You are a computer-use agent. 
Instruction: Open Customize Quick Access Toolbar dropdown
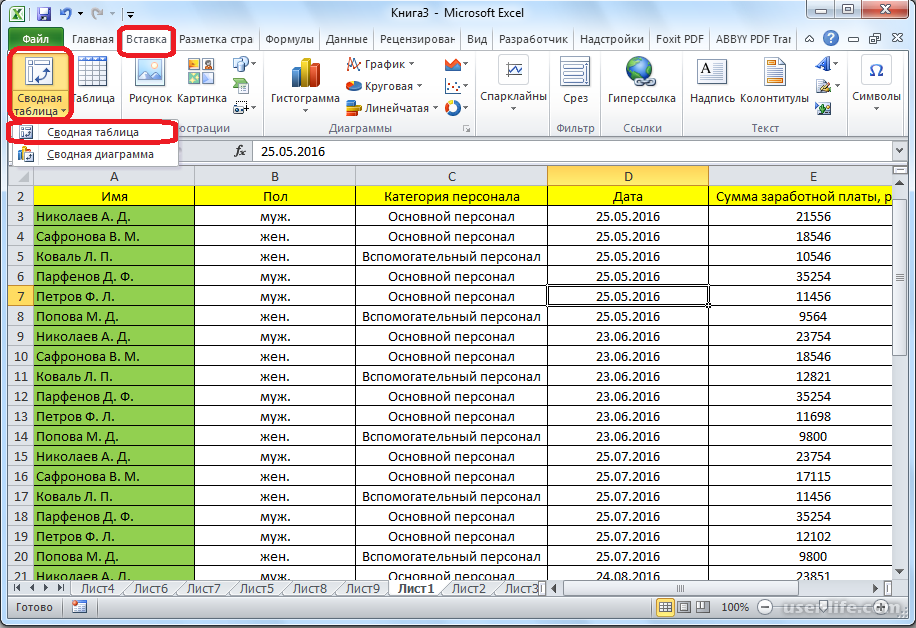(131, 13)
